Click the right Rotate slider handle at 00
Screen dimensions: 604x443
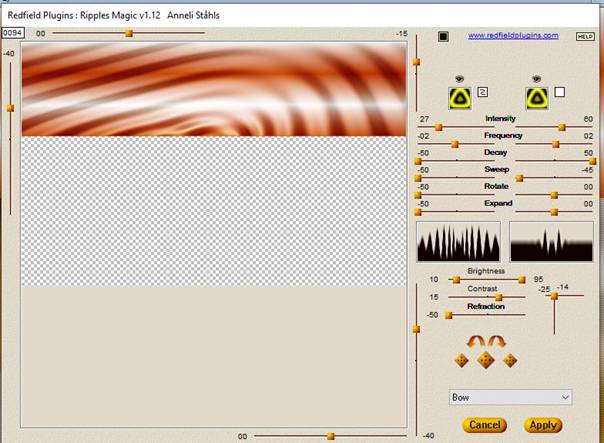pos(554,195)
